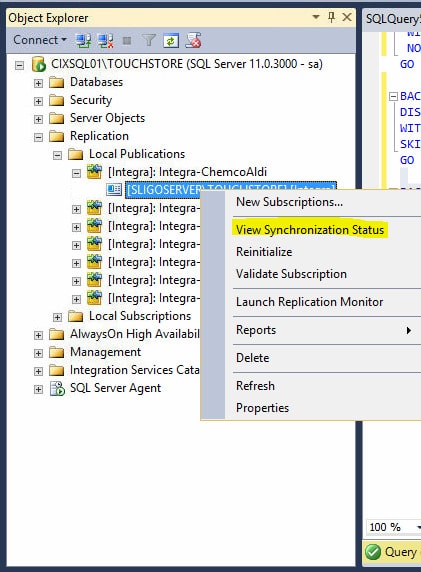
Task: Click the Integration Services Catalogs folder icon
Action: 57,370
